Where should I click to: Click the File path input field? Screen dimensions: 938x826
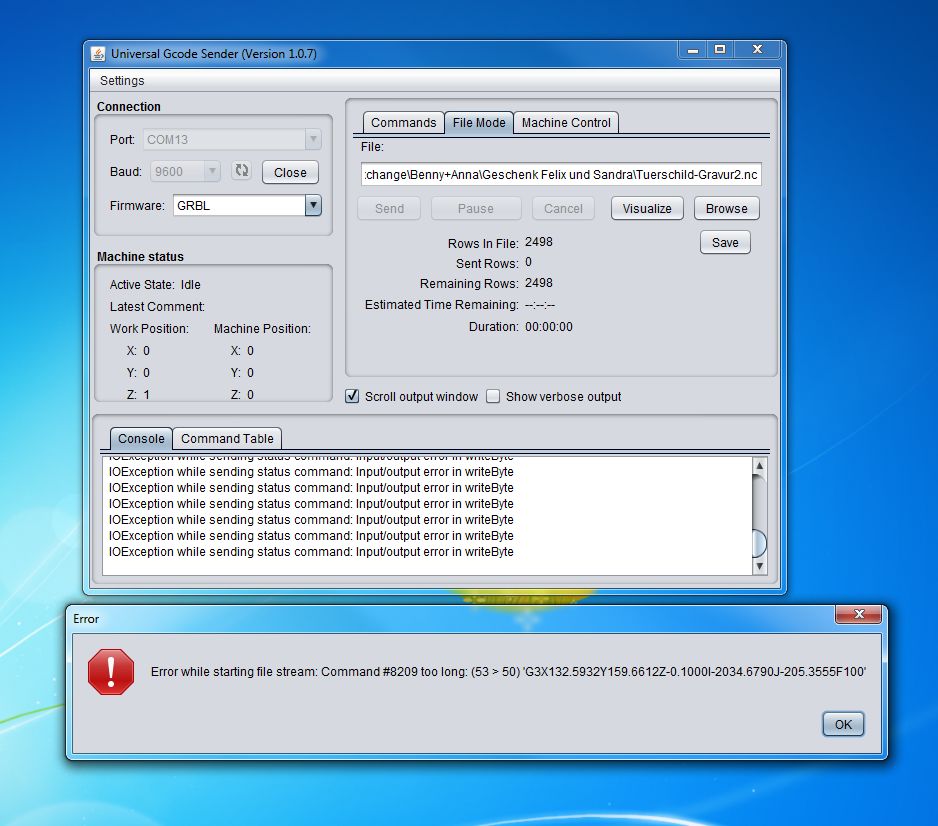561,175
